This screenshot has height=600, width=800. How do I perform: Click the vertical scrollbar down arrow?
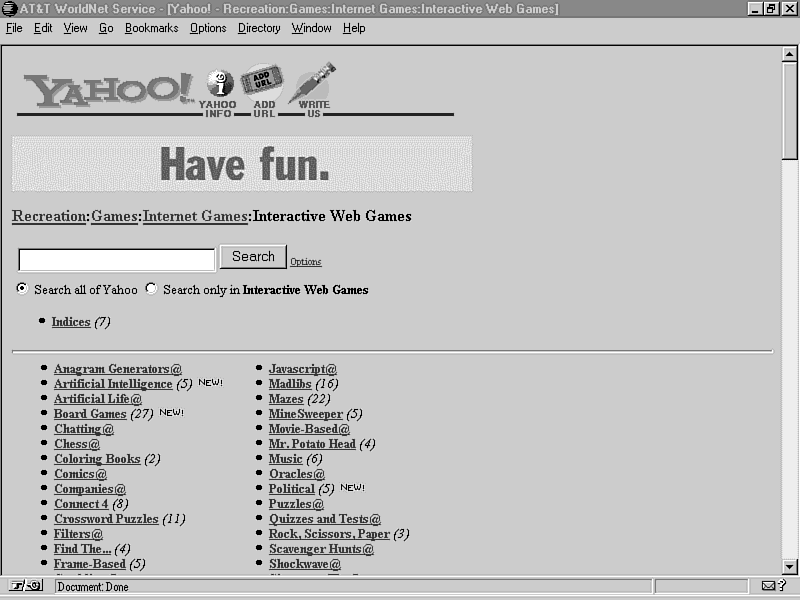click(x=789, y=566)
